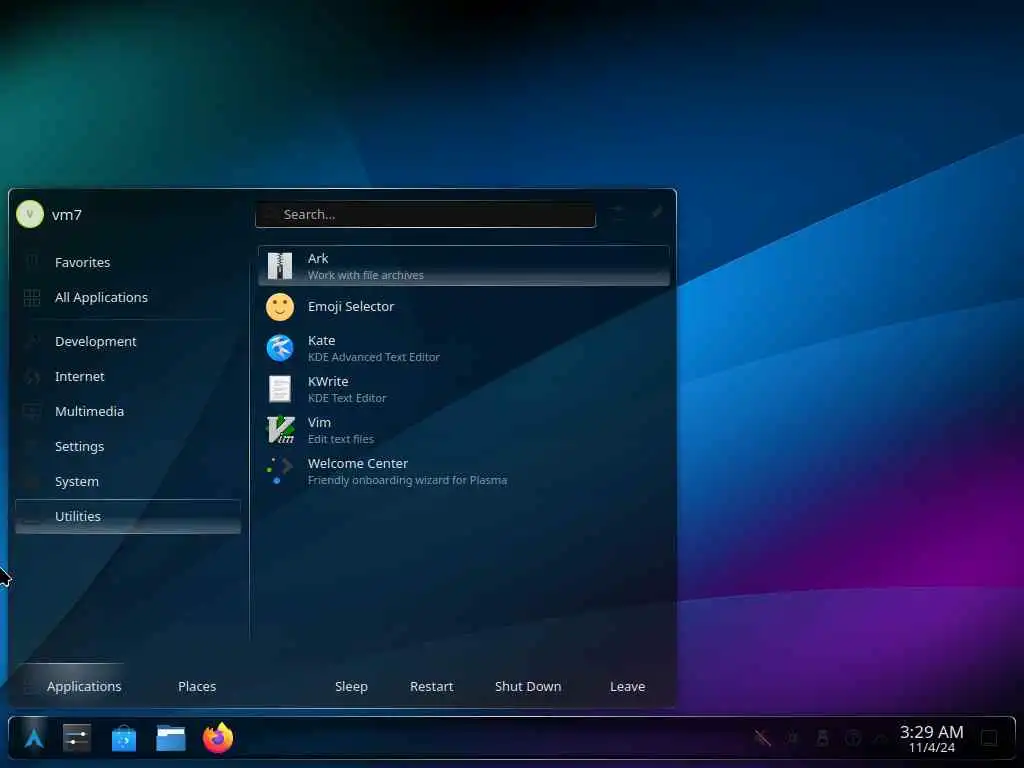Open System Settings from the taskbar
The height and width of the screenshot is (768, 1024).
coord(77,739)
